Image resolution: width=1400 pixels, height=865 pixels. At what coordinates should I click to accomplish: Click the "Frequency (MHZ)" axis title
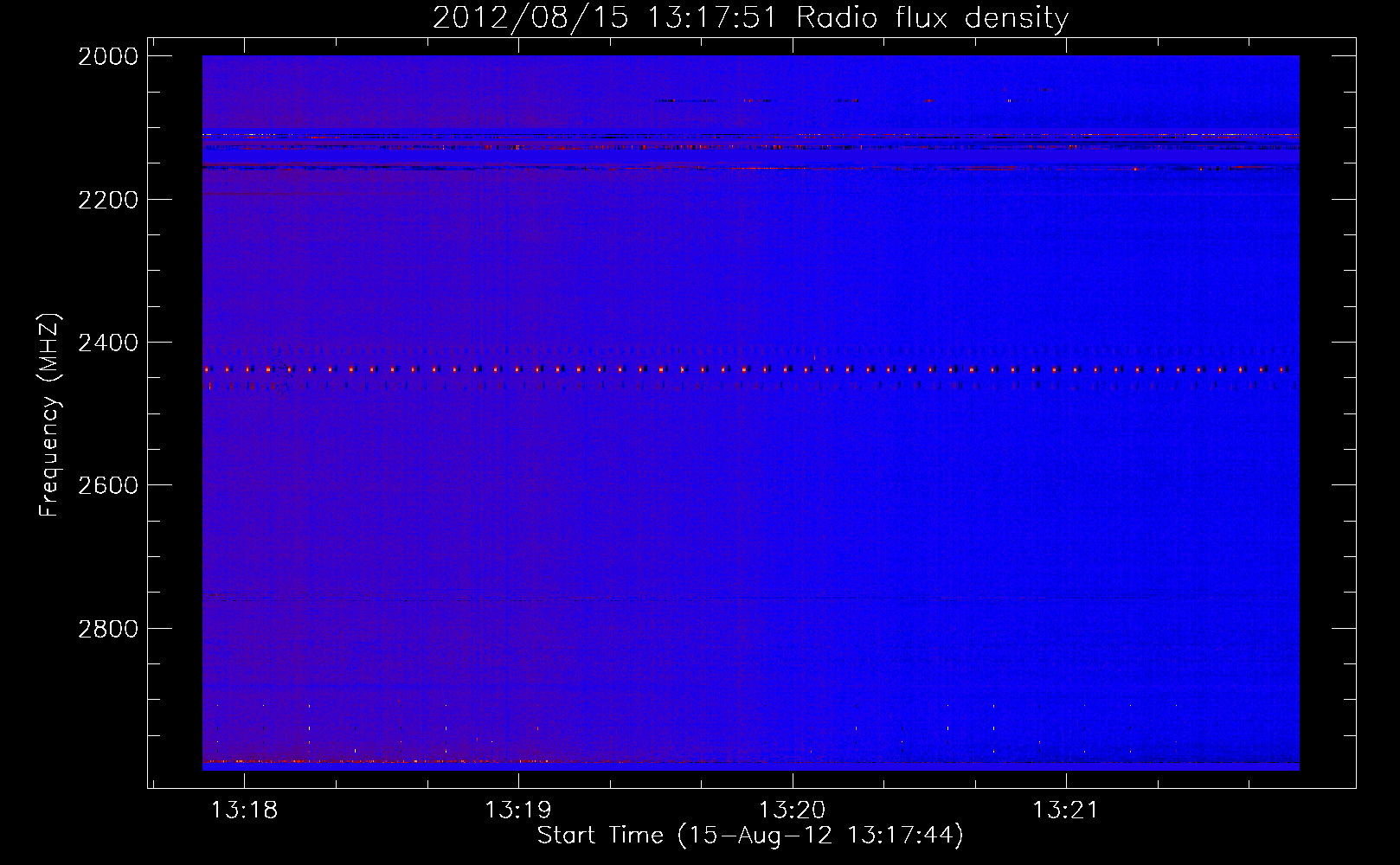pos(49,415)
